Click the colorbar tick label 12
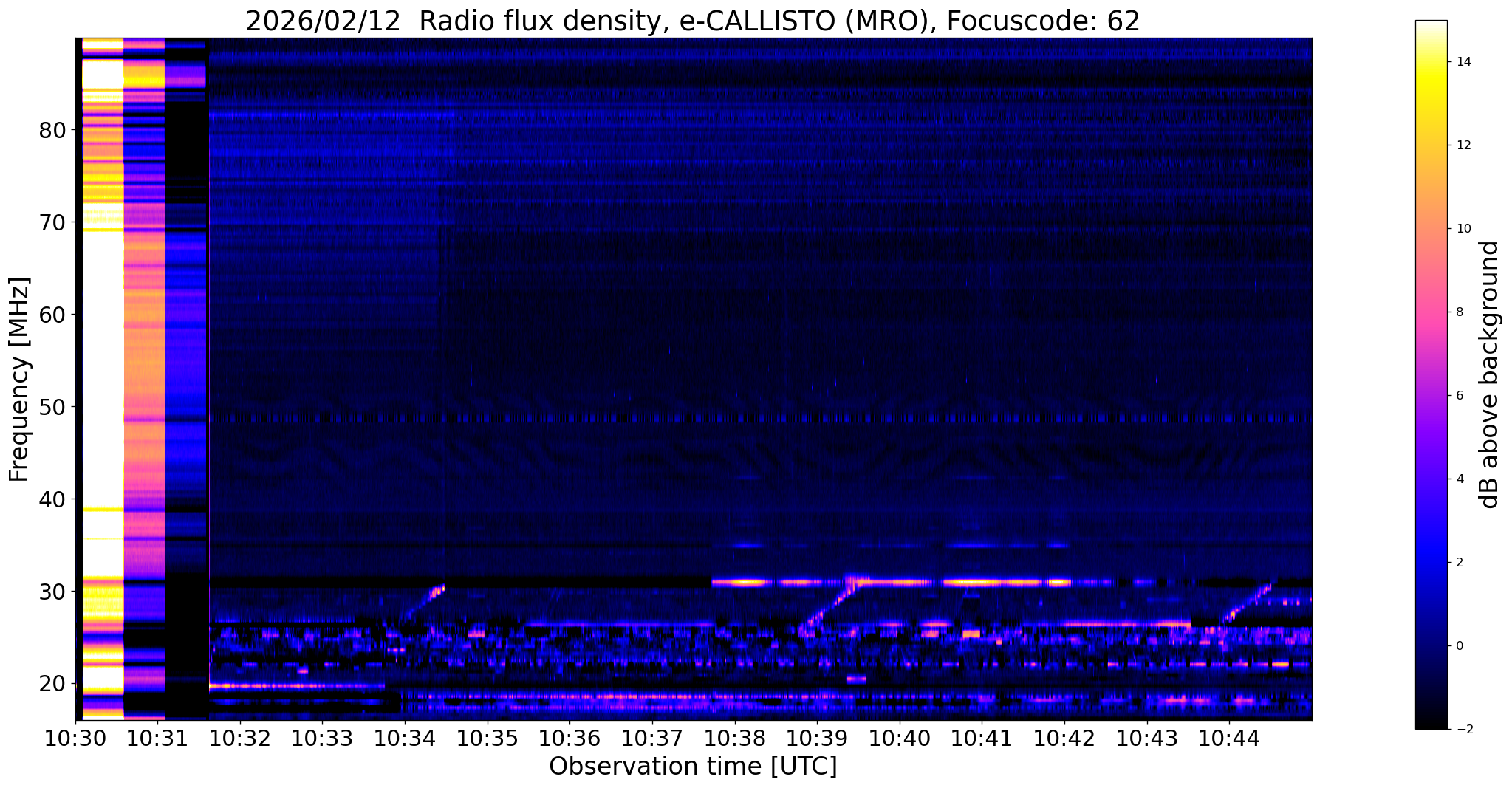The image size is (1512, 788). coord(1463,145)
